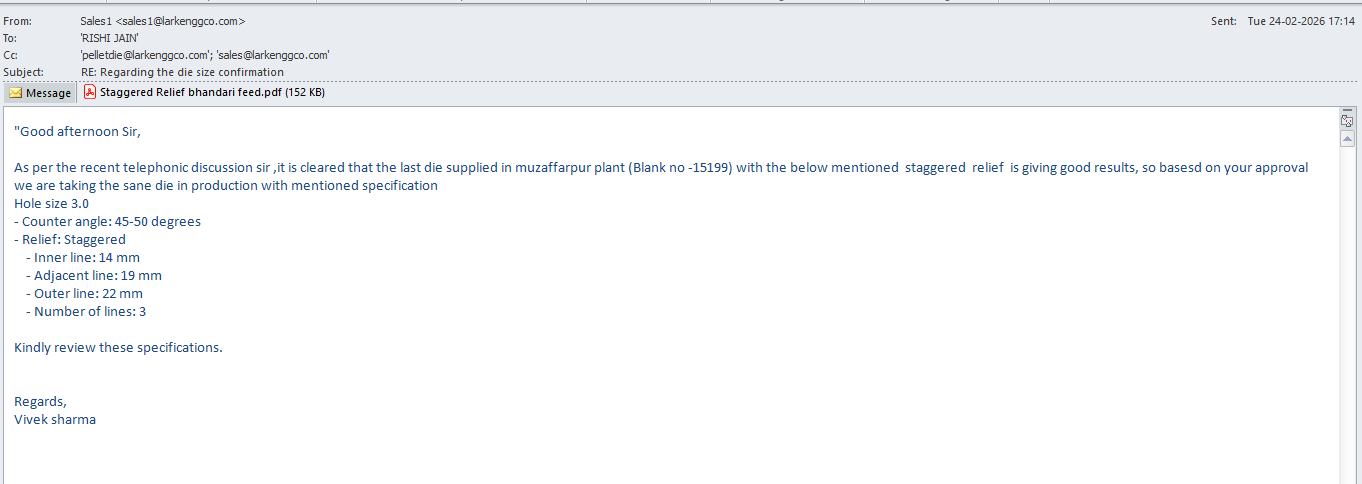Open the Staggered Relief bhandari feed.pdf attachment
Screen dimensions: 1362x484
tap(212, 92)
